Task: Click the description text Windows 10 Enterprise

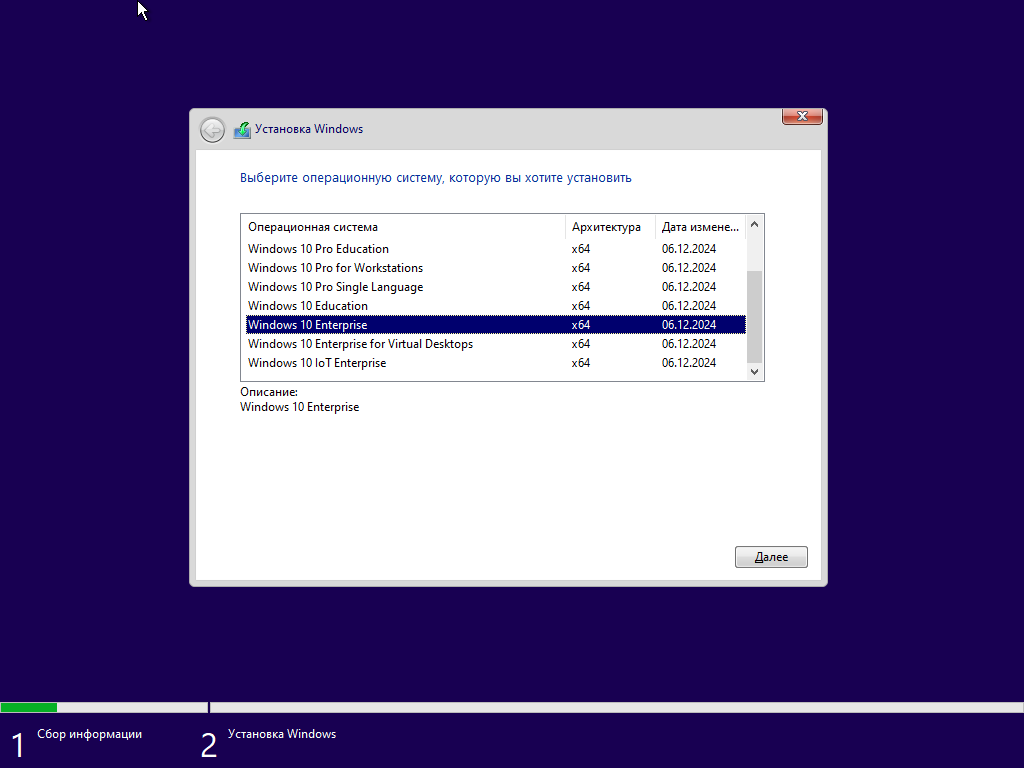Action: [300, 407]
